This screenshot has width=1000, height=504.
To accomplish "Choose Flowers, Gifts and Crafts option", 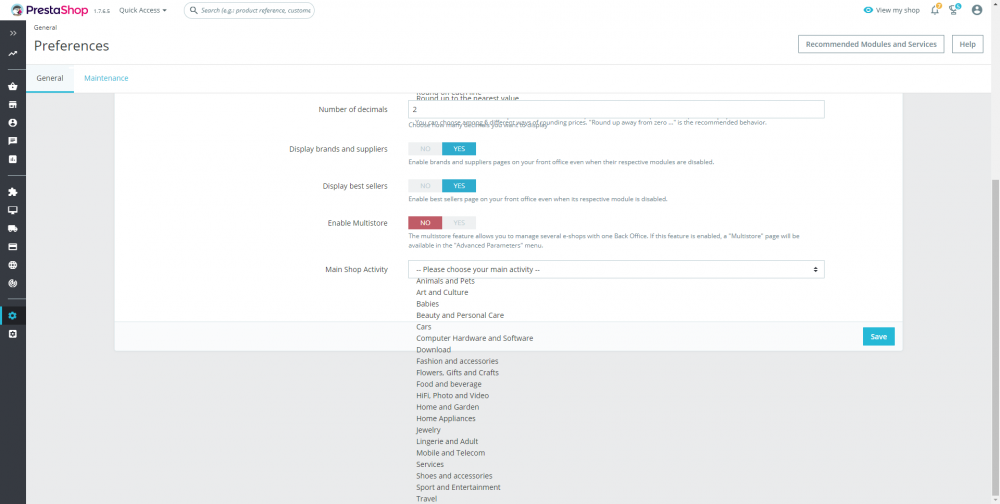I will pyautogui.click(x=457, y=373).
